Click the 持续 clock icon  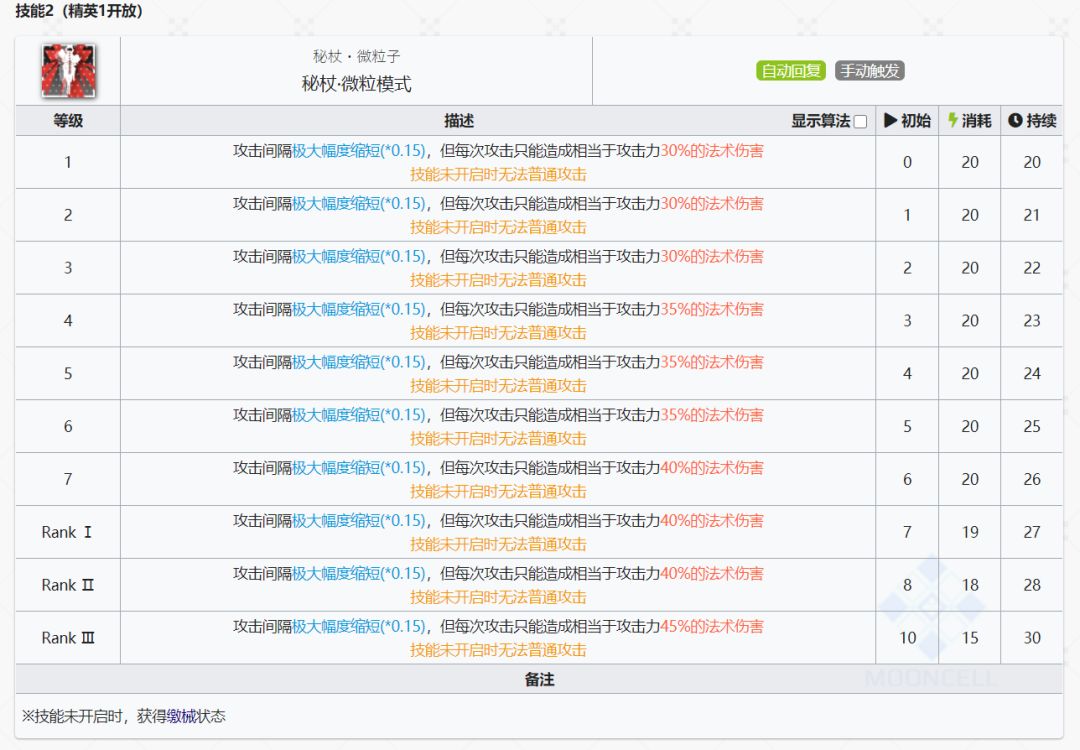1015,121
